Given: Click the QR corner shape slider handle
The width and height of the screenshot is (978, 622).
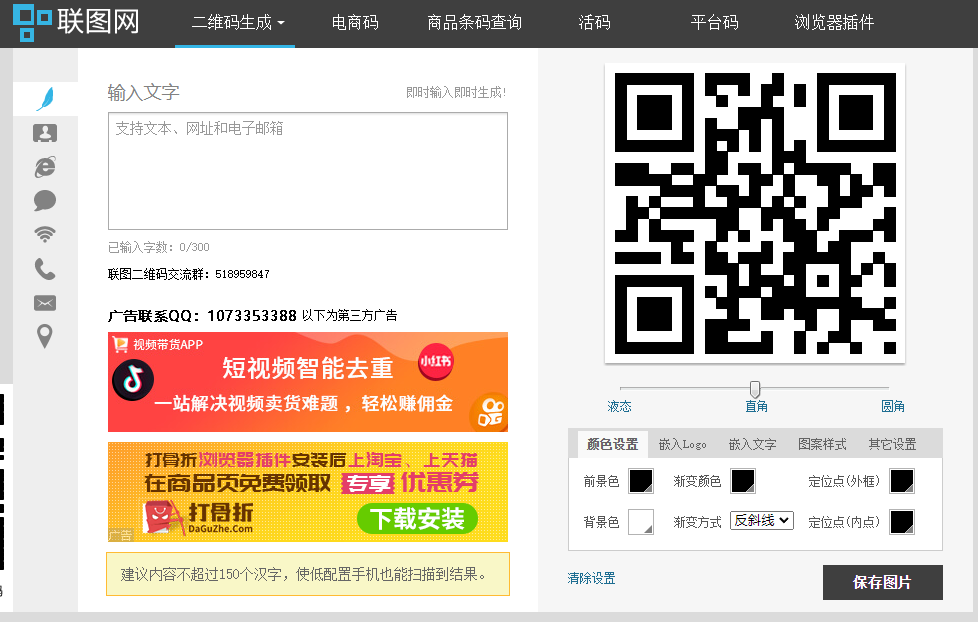Looking at the screenshot, I should coord(755,388).
